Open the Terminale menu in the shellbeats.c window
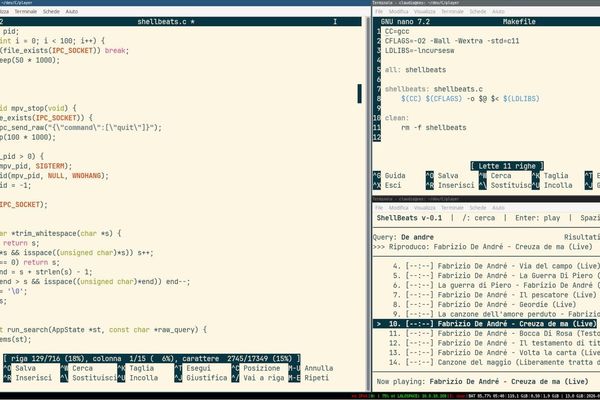 coord(26,11)
